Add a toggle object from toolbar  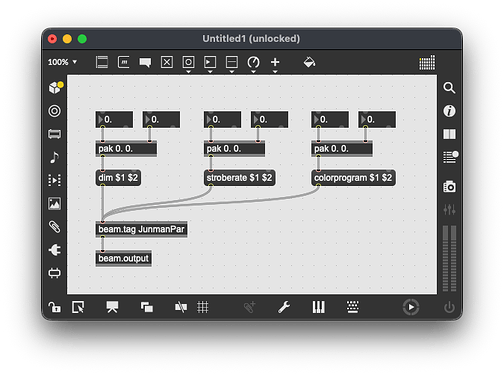click(x=167, y=62)
